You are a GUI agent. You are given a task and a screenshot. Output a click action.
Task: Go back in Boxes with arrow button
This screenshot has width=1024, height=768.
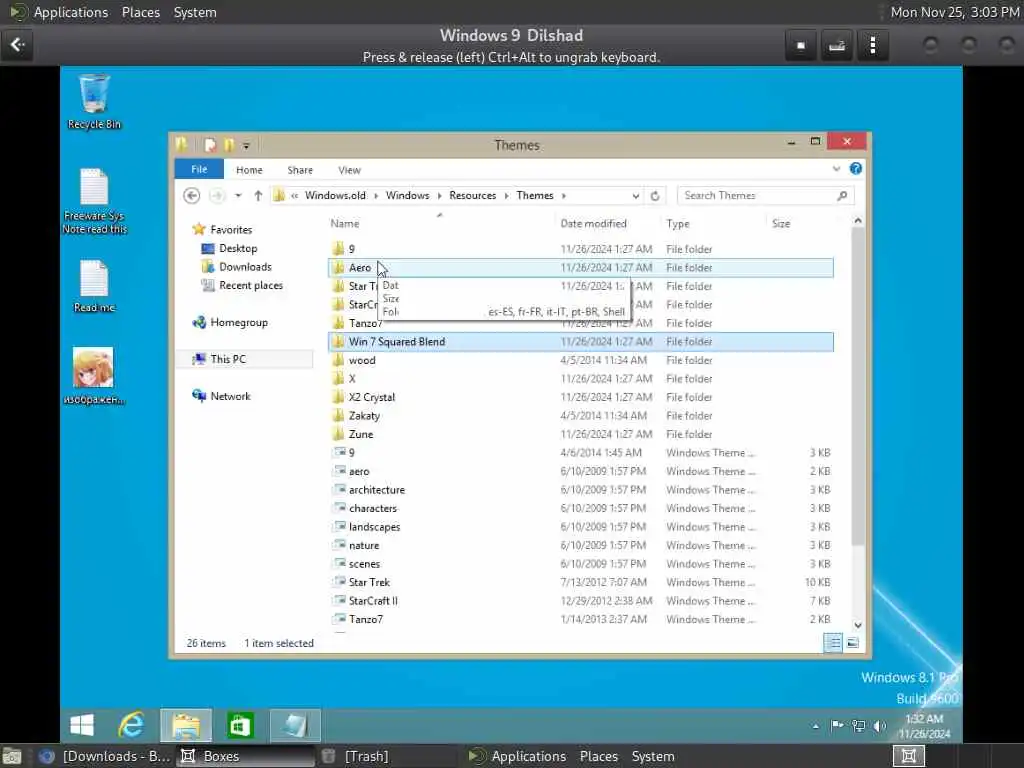click(x=17, y=45)
